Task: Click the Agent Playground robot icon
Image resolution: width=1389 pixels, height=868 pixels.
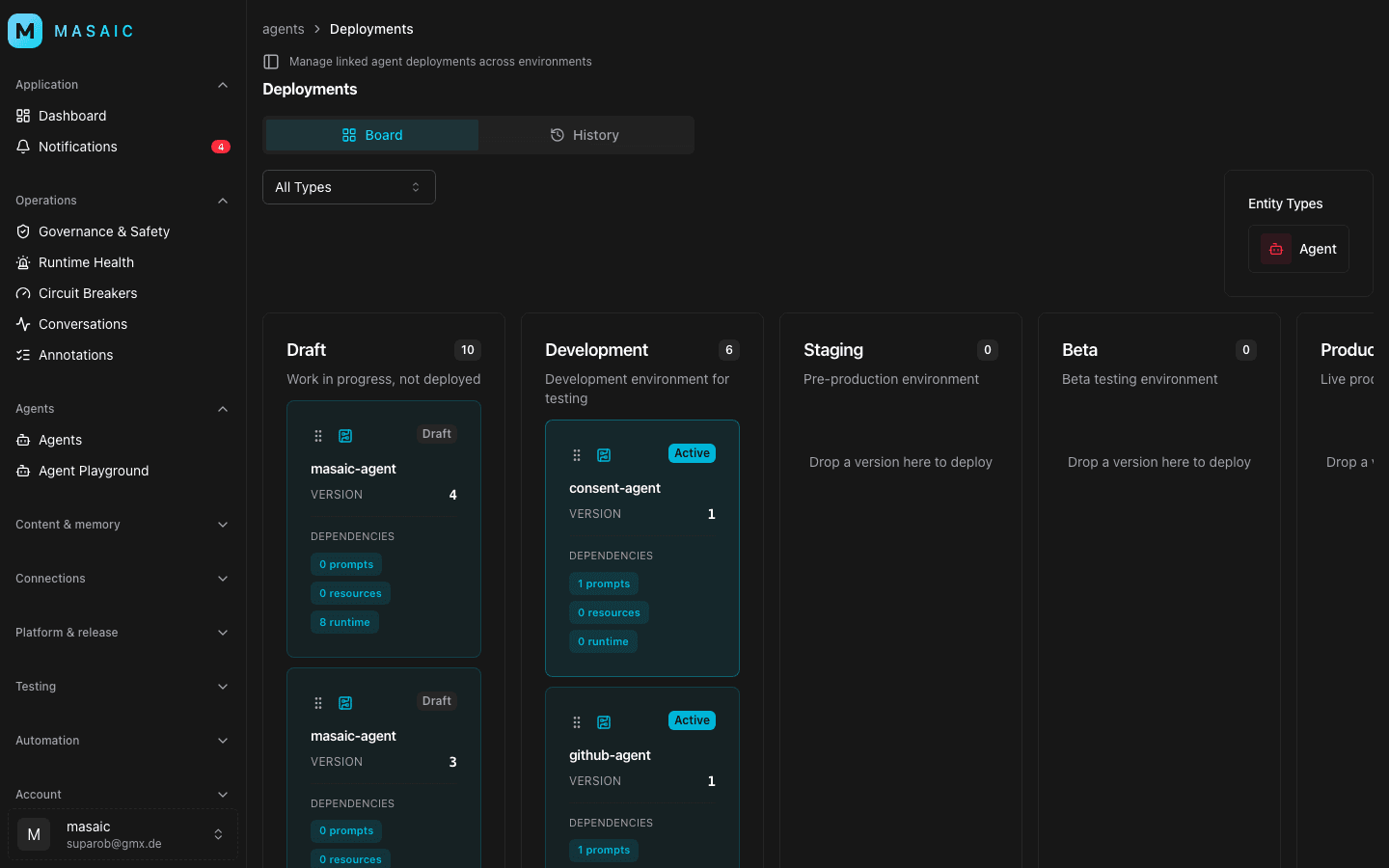Action: coord(23,471)
